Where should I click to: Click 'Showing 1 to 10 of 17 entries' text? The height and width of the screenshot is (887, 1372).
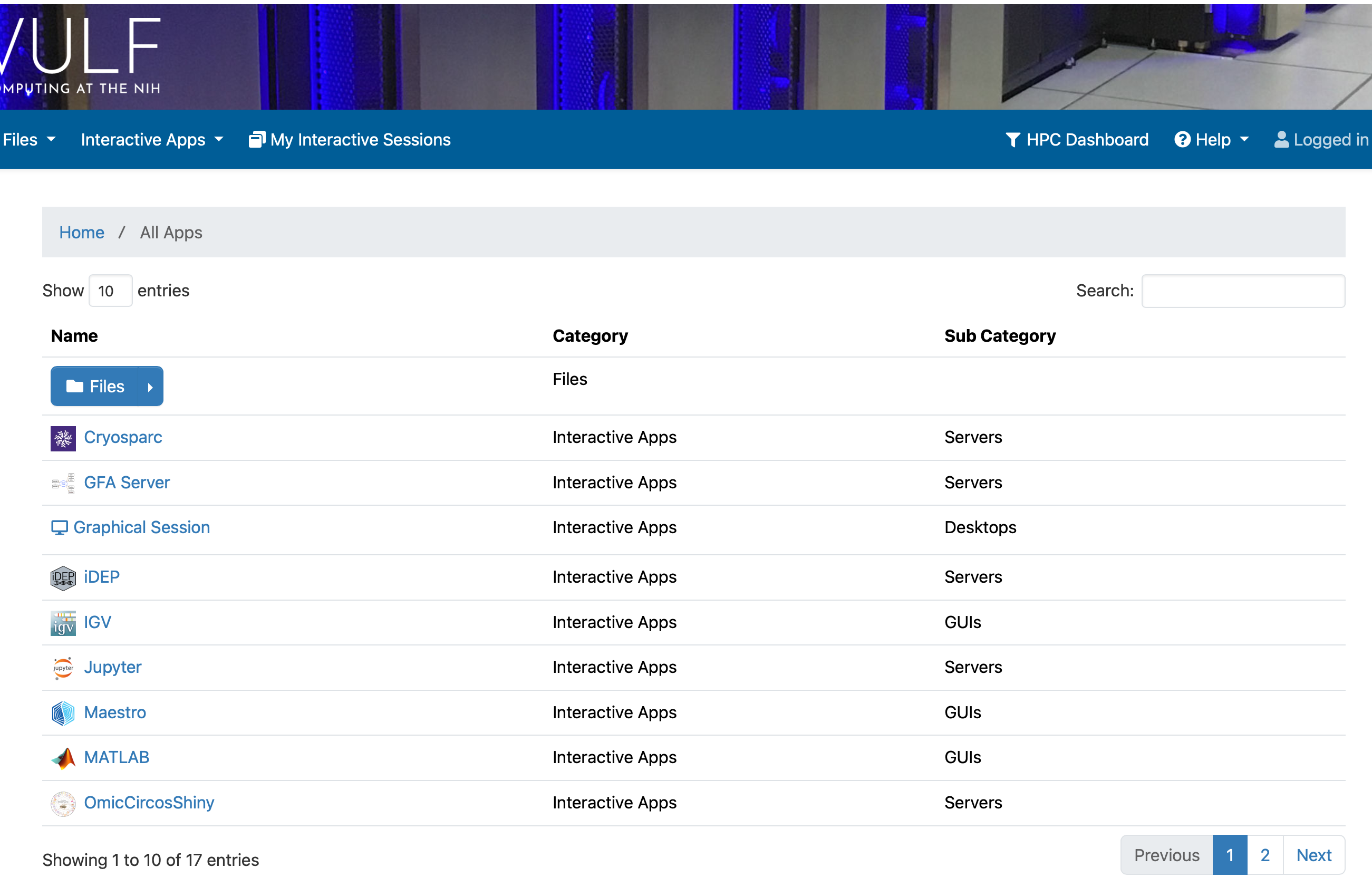pos(151,860)
